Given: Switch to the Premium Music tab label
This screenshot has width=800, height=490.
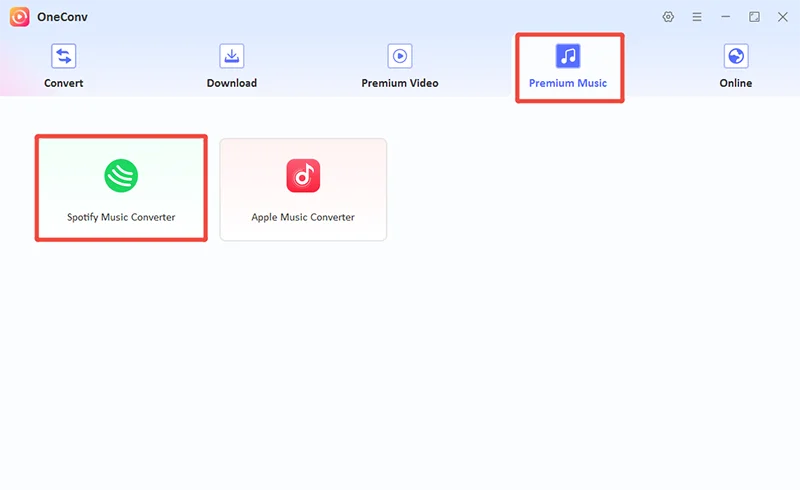Looking at the screenshot, I should click(x=568, y=83).
